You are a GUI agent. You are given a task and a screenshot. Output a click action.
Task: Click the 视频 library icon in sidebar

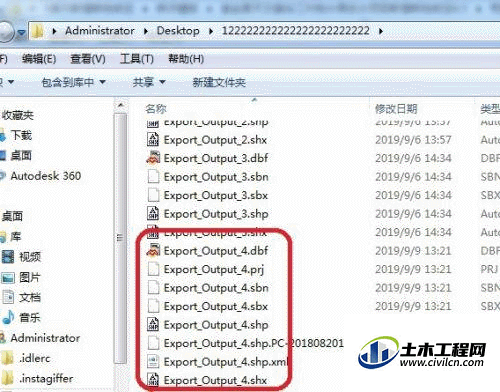8,257
